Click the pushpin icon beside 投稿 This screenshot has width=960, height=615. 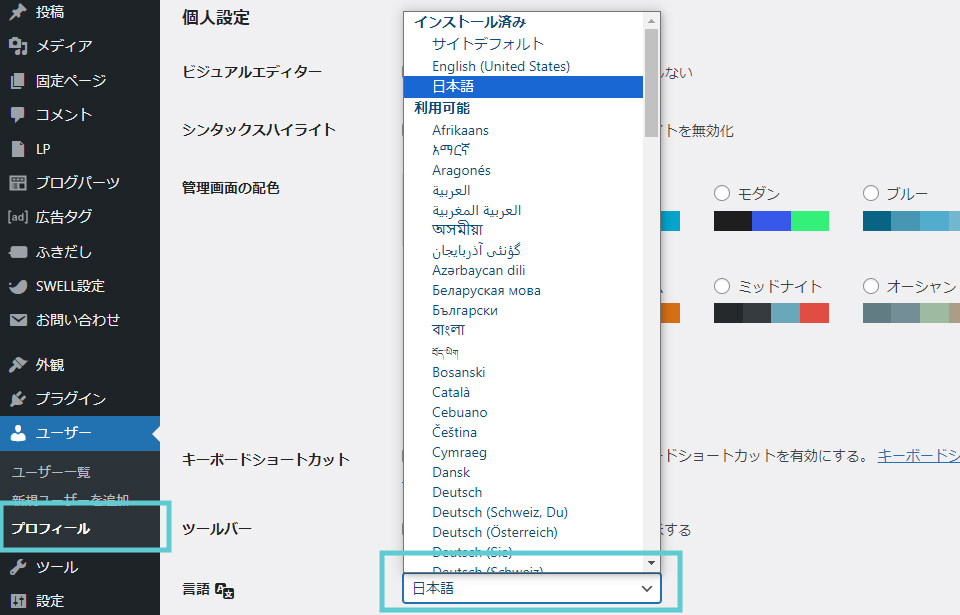point(17,12)
